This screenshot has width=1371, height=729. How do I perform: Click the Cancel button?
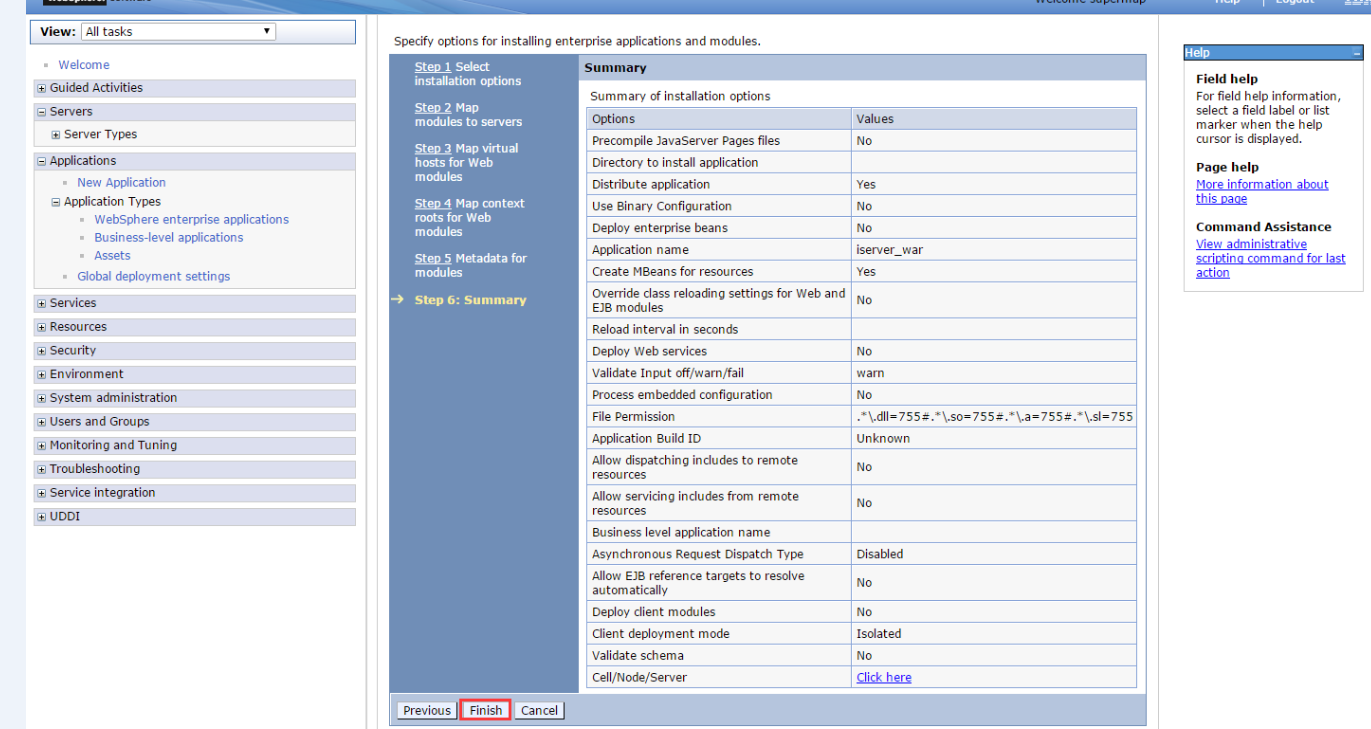coord(539,710)
